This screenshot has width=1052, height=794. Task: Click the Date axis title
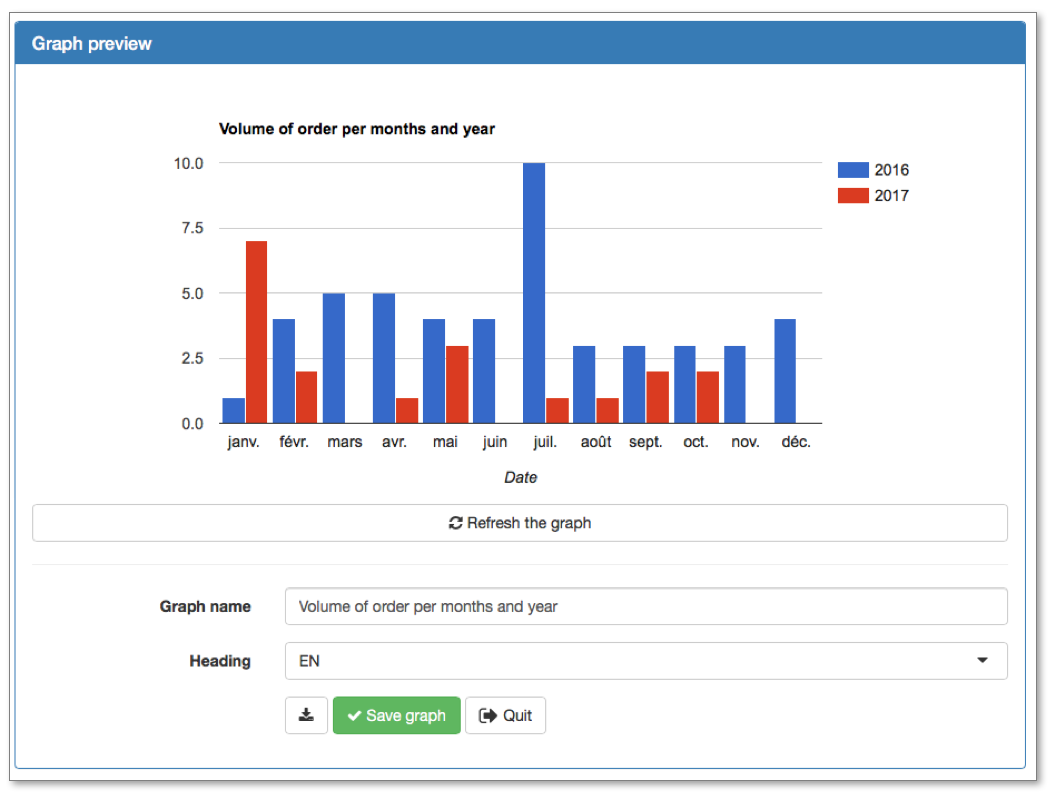click(521, 477)
